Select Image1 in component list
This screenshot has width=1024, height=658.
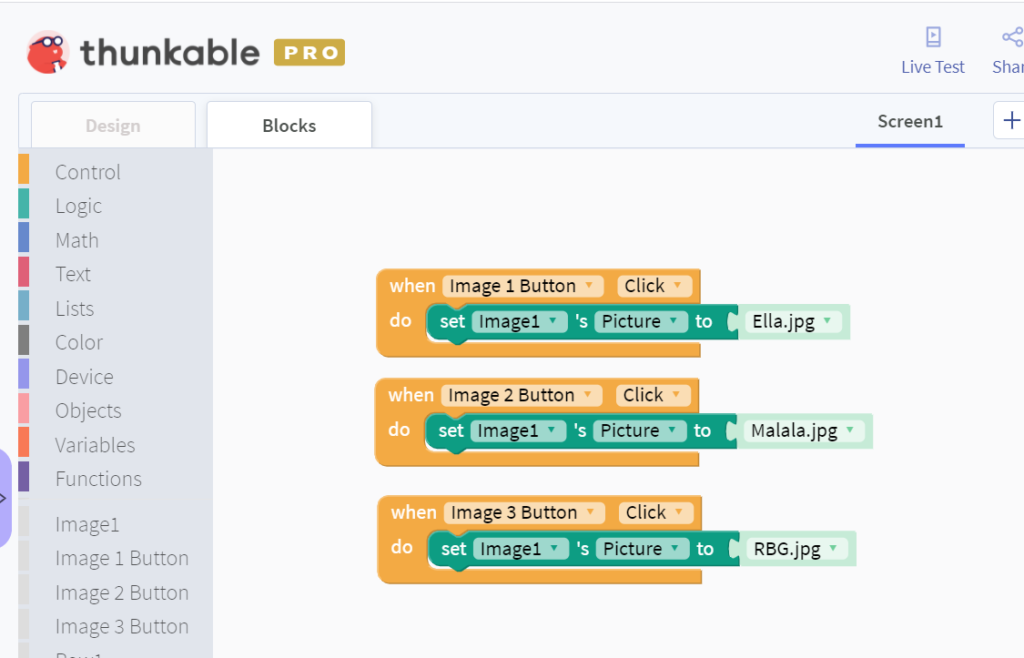click(x=88, y=525)
